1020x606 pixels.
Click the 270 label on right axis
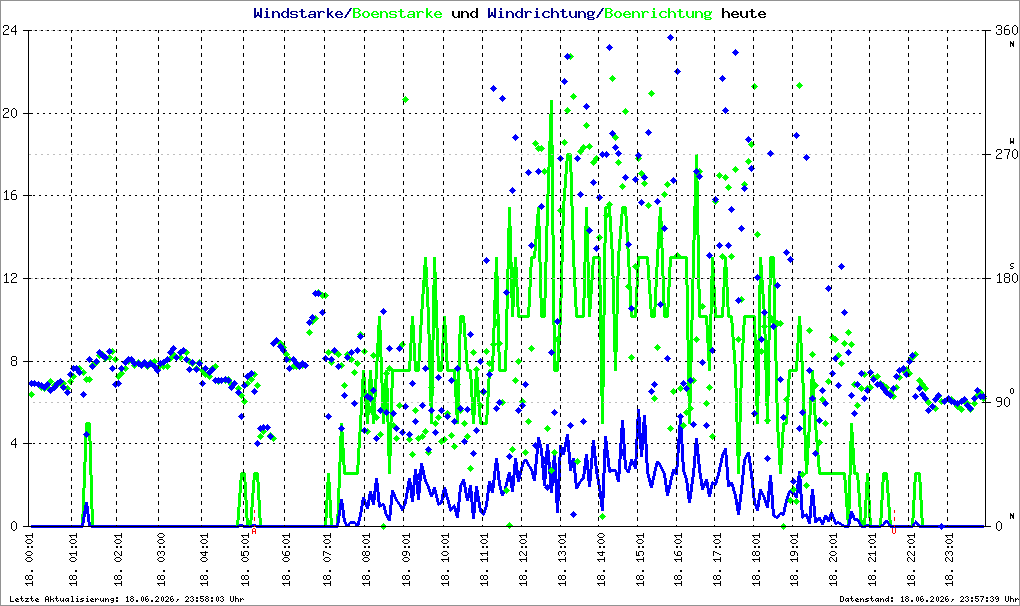[1006, 154]
